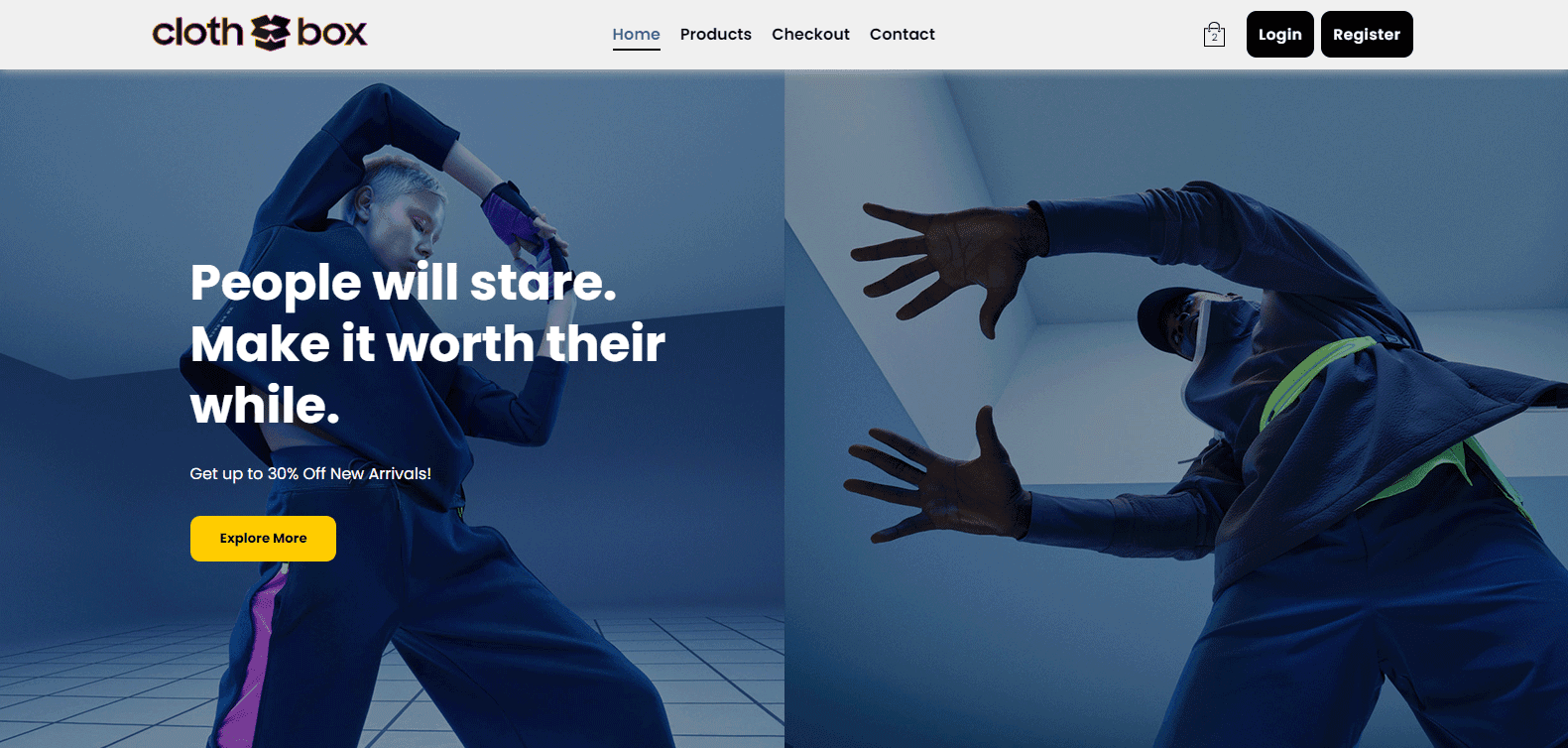Open the Products page

pos(716,34)
